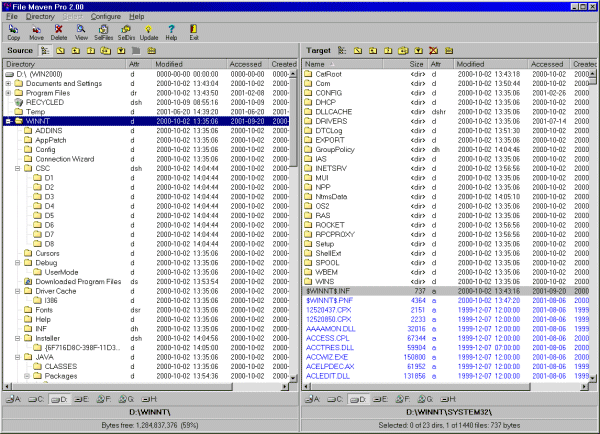This screenshot has height=434, width=600.
Task: Sort Target list by Modified column header
Action: (491, 64)
